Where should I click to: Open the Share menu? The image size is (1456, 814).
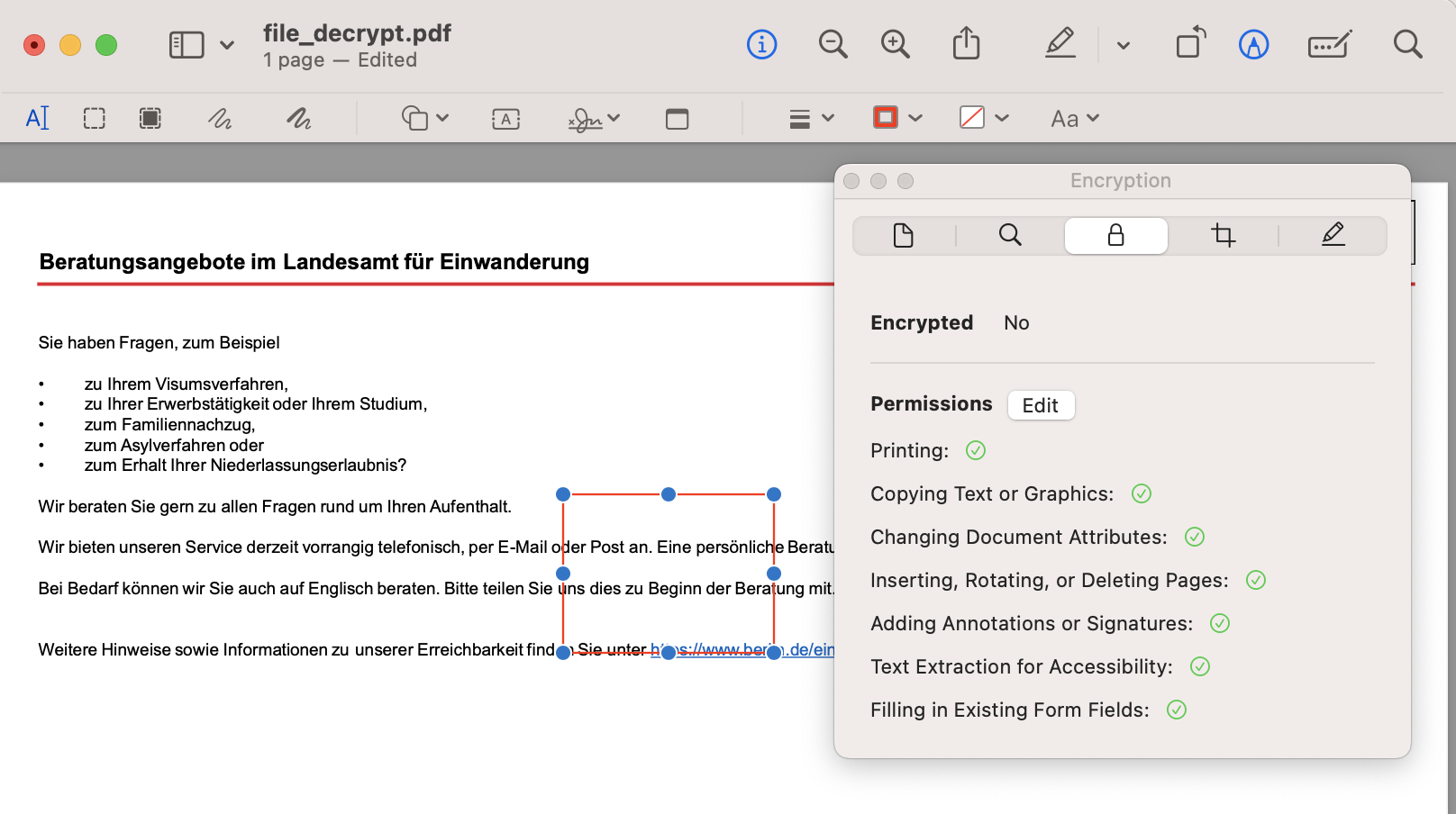pos(967,43)
